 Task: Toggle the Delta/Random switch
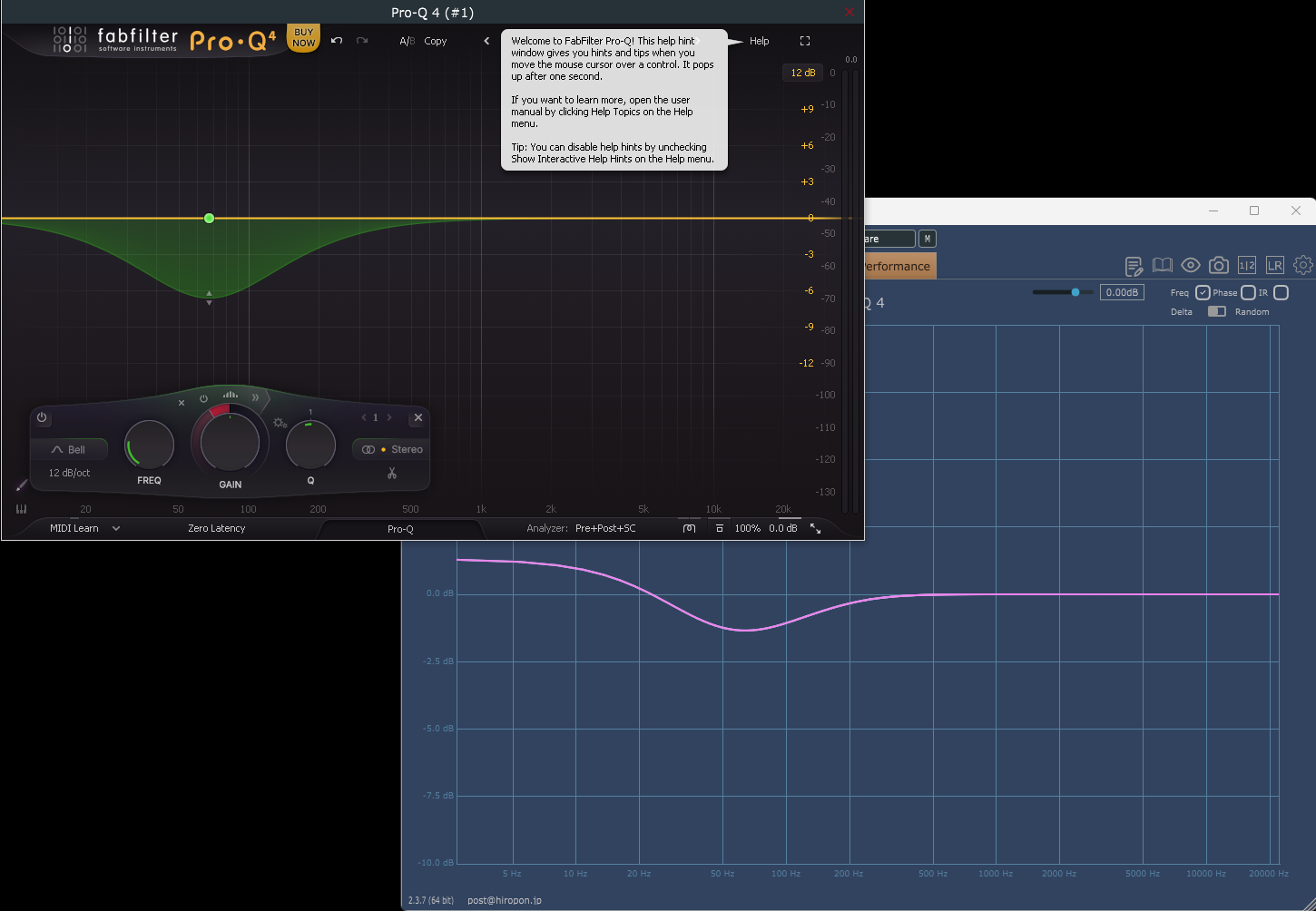[1216, 311]
